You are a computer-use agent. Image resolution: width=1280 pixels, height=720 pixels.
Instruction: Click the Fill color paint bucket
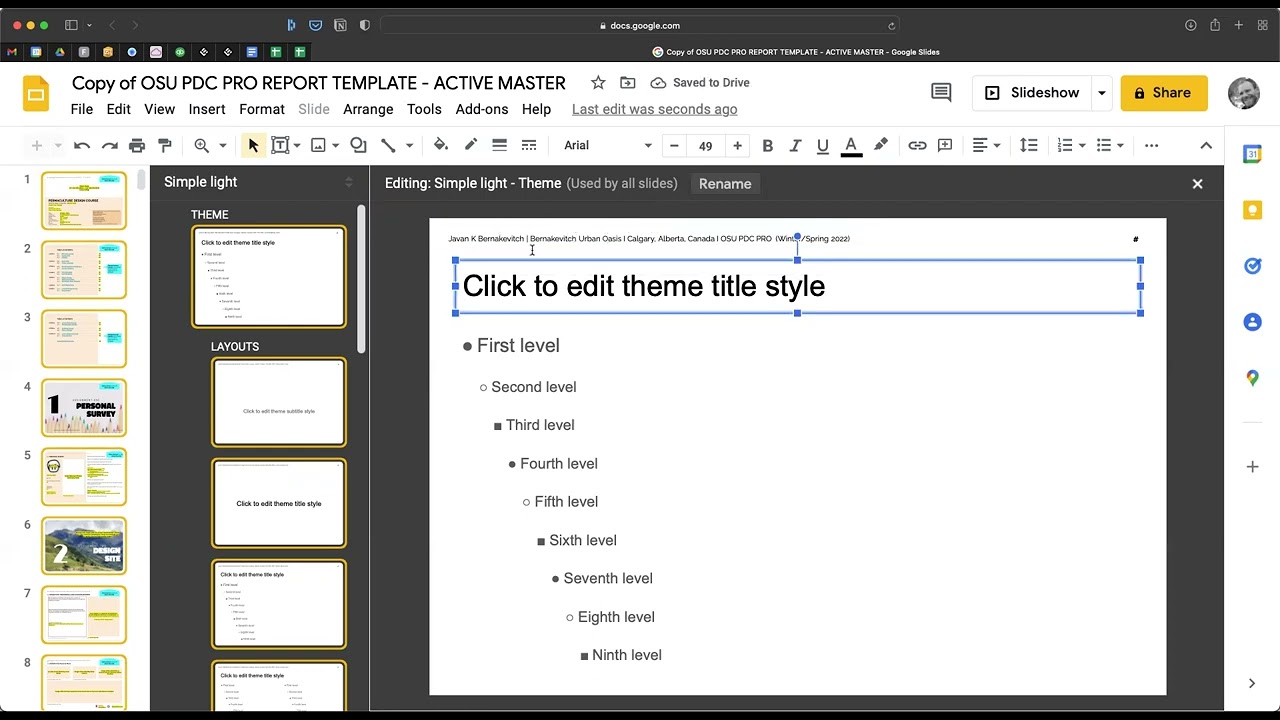point(441,146)
